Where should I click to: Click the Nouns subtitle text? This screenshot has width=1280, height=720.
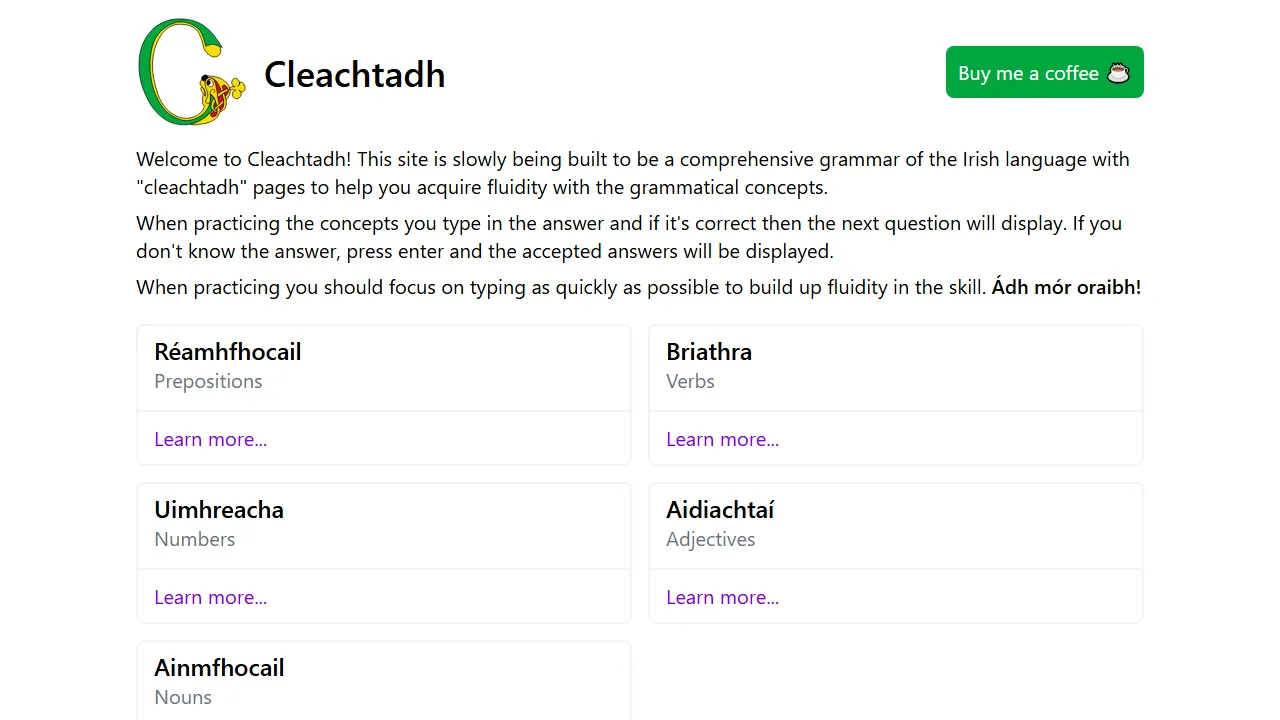point(183,697)
